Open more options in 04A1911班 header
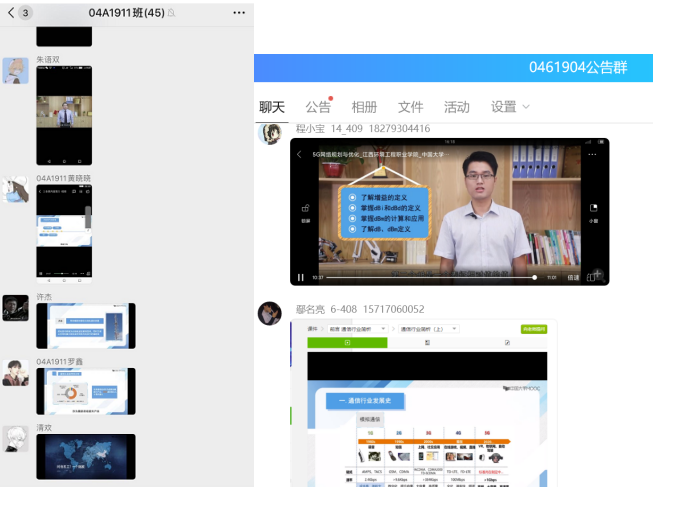Image resolution: width=684 pixels, height=505 pixels. [x=239, y=13]
